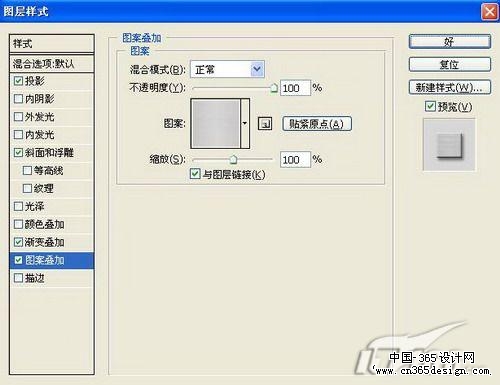The image size is (500, 385).
Task: Enable the 内阴影 checkbox
Action: tap(18, 99)
